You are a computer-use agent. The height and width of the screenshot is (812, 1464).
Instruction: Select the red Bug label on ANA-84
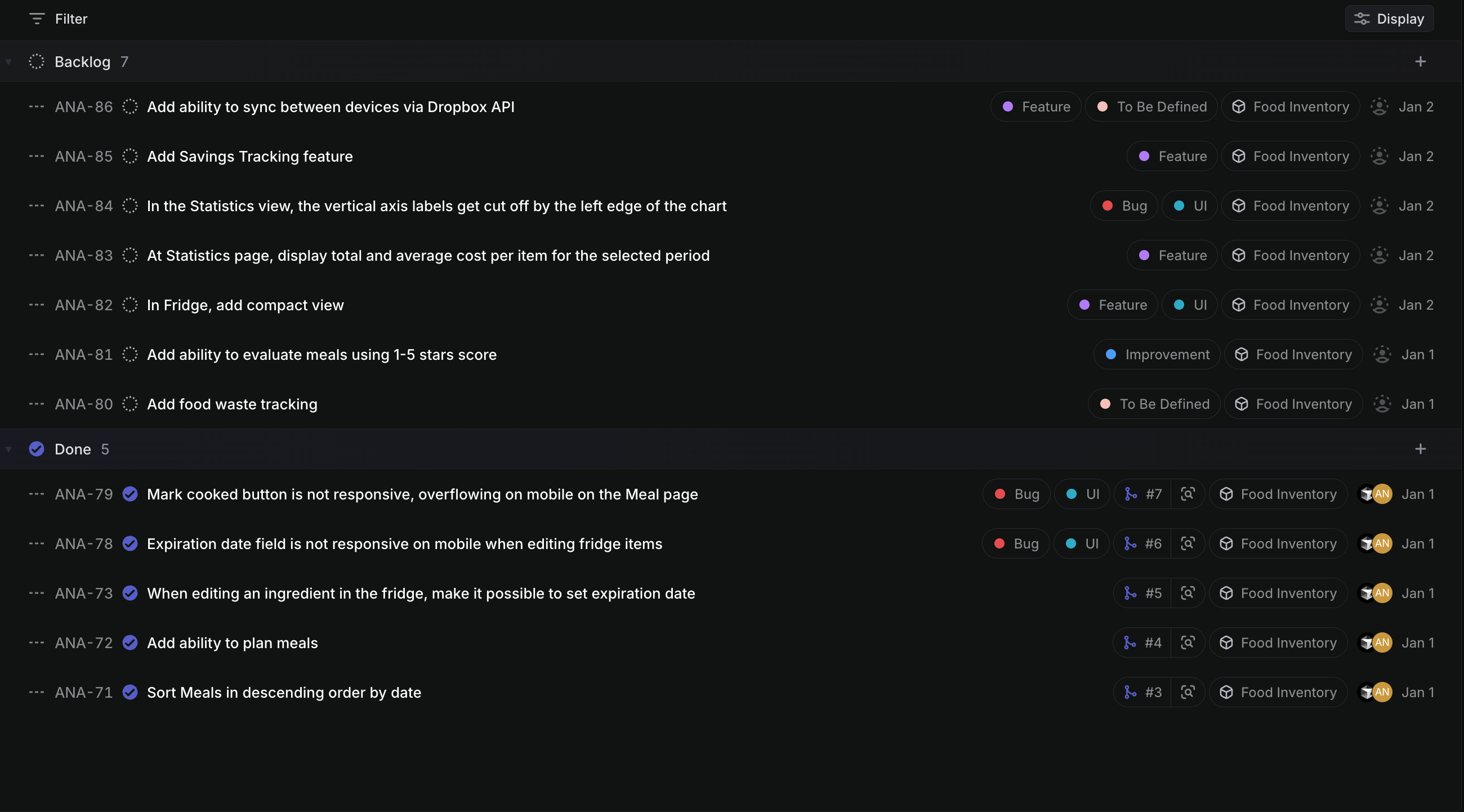pyautogui.click(x=1124, y=206)
